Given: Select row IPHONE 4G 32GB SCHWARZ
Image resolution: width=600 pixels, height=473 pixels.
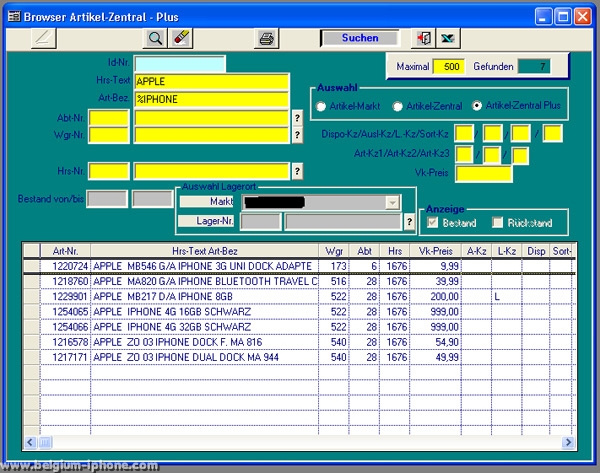Looking at the screenshot, I should [299, 327].
